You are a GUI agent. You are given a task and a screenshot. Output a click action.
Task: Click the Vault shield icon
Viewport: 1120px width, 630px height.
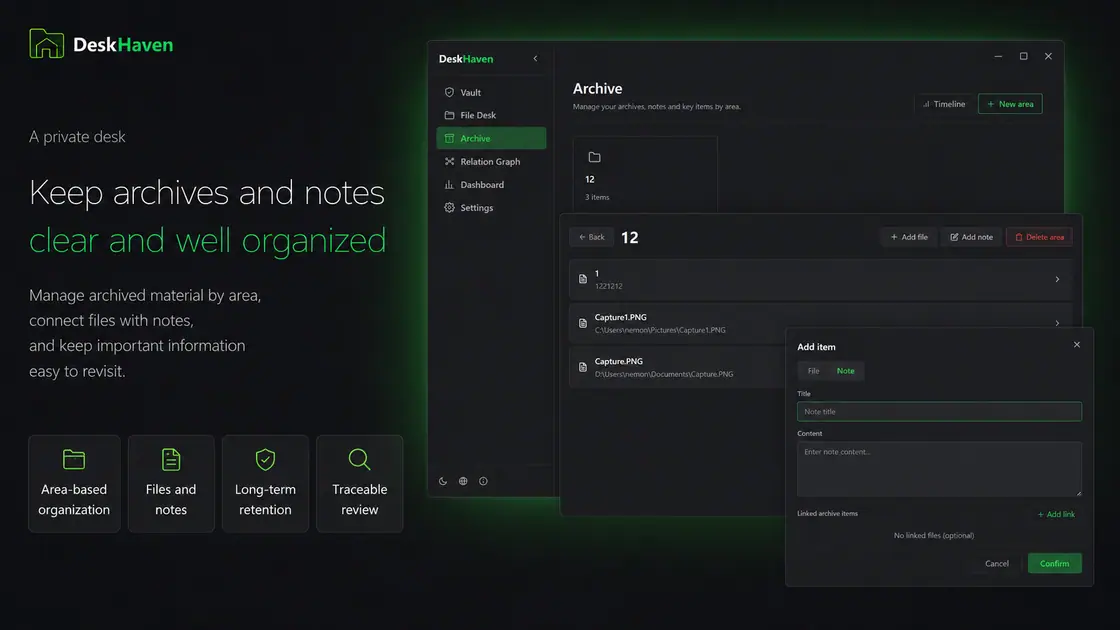pyautogui.click(x=449, y=92)
